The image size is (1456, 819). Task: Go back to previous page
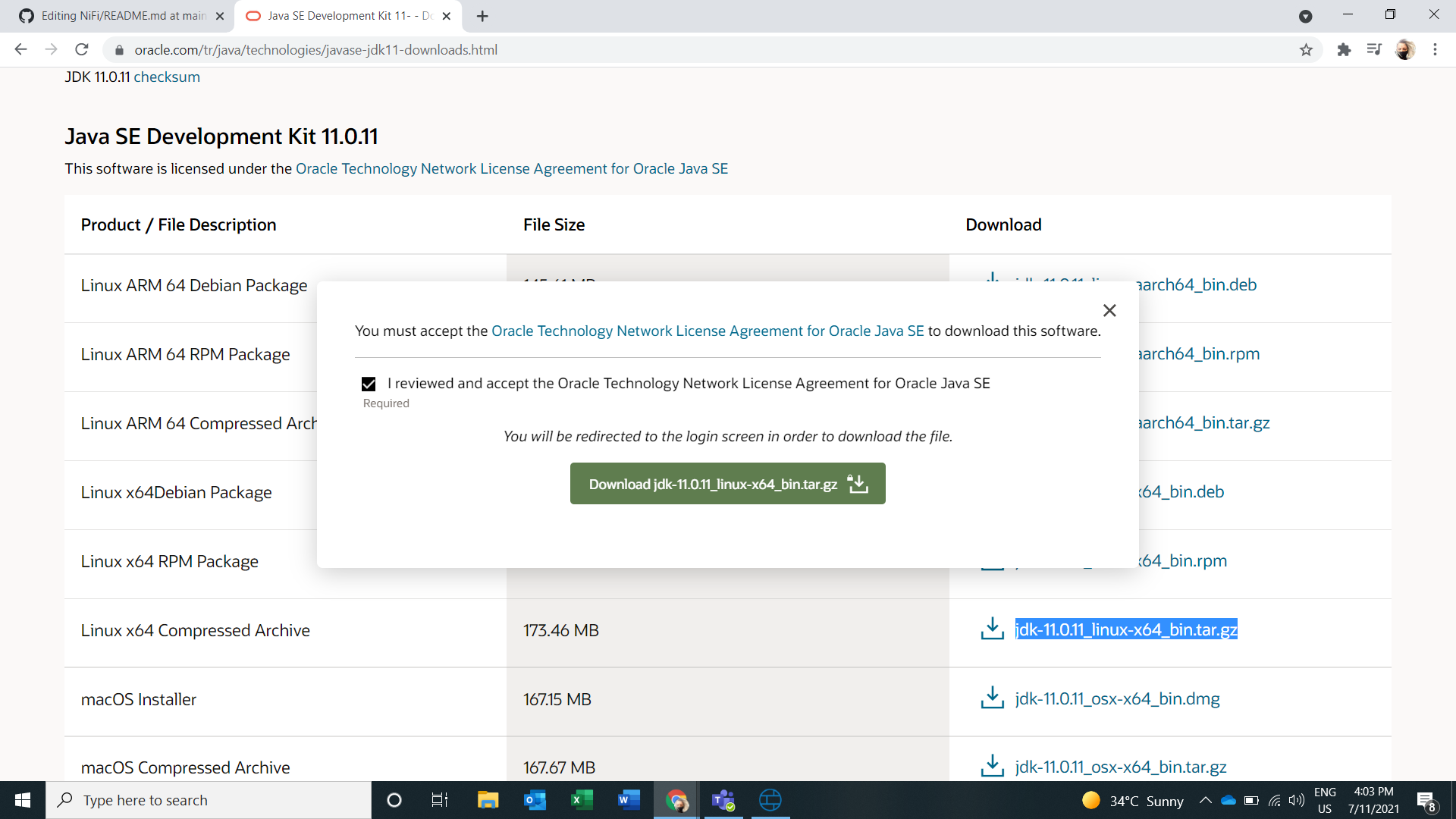click(20, 49)
